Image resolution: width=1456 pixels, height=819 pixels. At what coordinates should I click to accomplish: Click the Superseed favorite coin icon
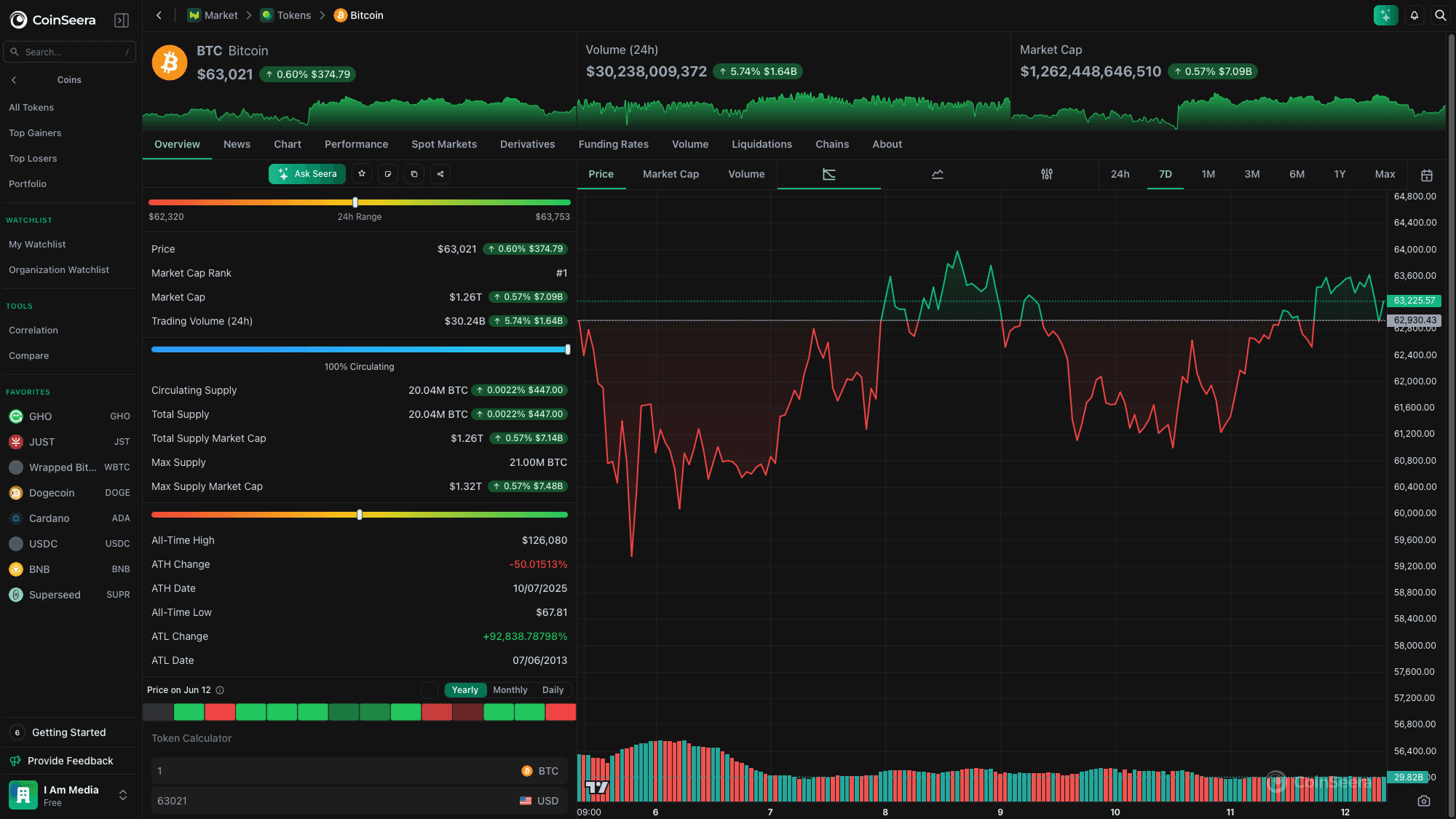16,595
